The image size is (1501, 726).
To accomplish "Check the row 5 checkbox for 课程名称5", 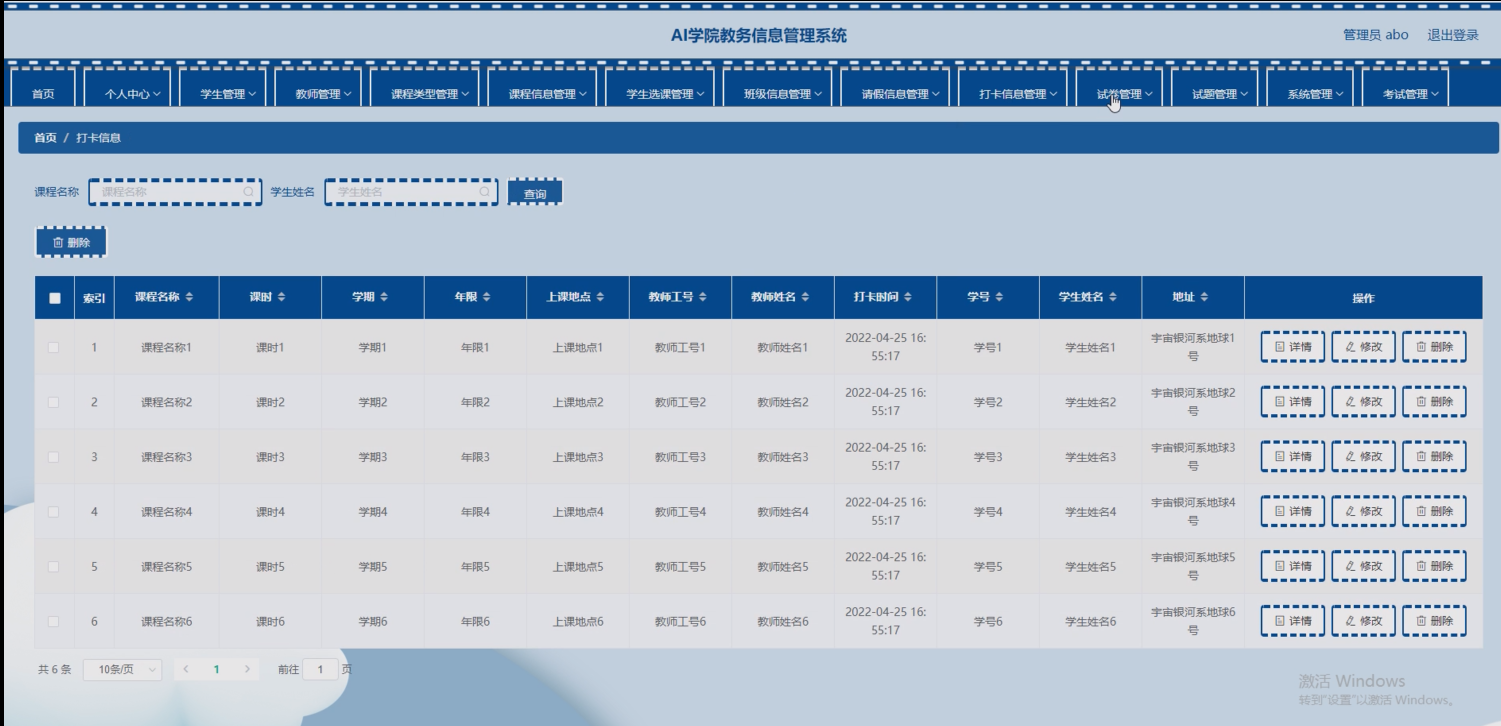I will 54,566.
